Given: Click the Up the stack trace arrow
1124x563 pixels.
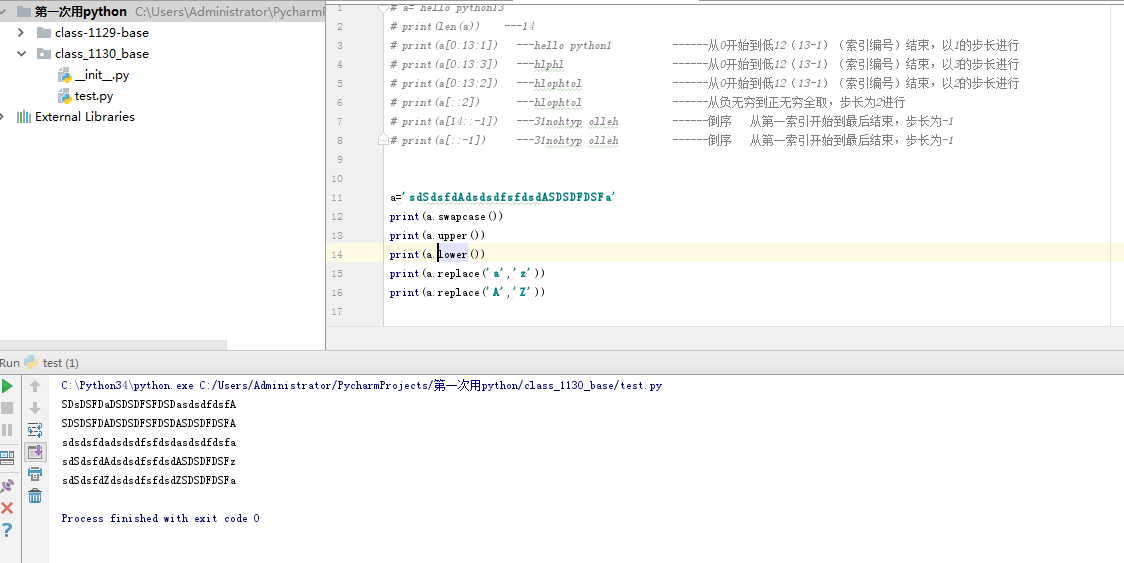Looking at the screenshot, I should pyautogui.click(x=35, y=386).
